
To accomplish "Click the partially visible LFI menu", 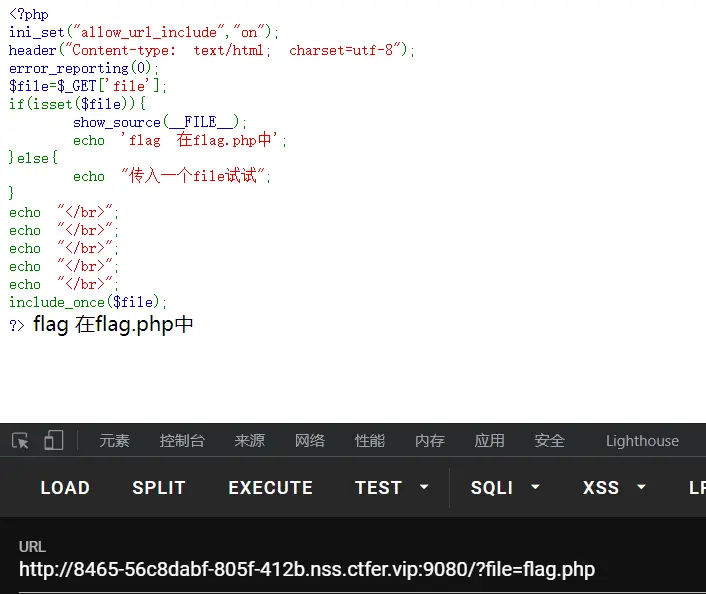I will tap(696, 488).
